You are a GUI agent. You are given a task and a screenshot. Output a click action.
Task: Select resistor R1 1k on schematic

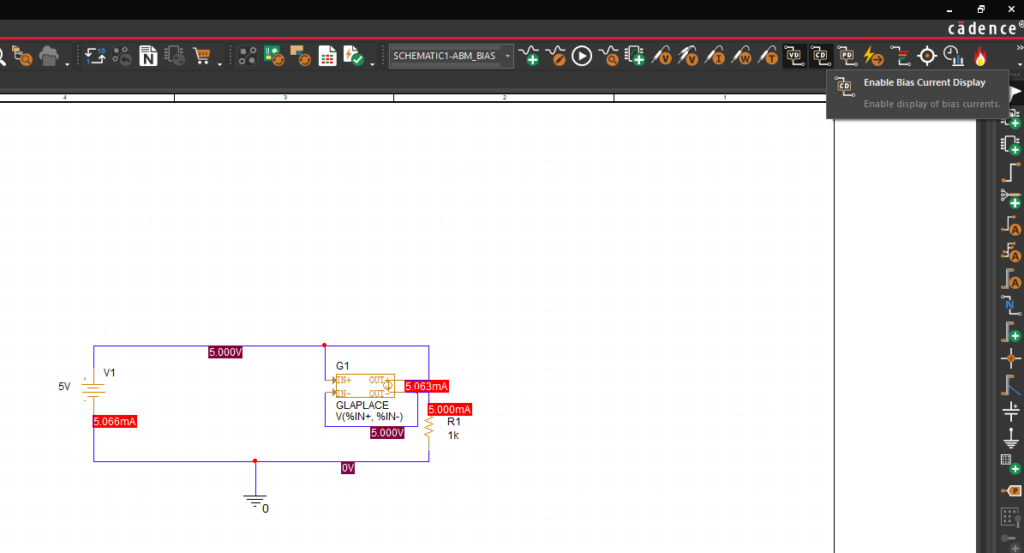click(x=429, y=428)
